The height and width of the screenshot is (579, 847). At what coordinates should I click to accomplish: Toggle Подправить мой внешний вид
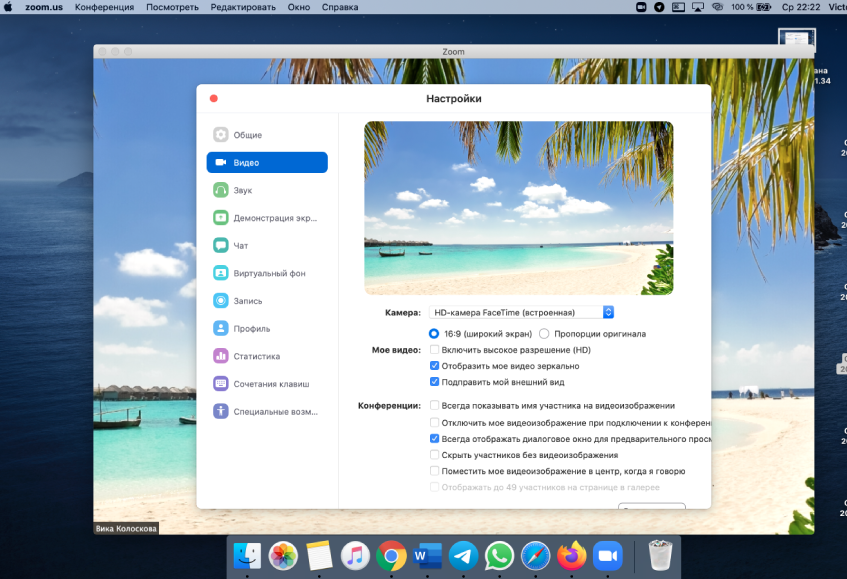click(x=434, y=382)
